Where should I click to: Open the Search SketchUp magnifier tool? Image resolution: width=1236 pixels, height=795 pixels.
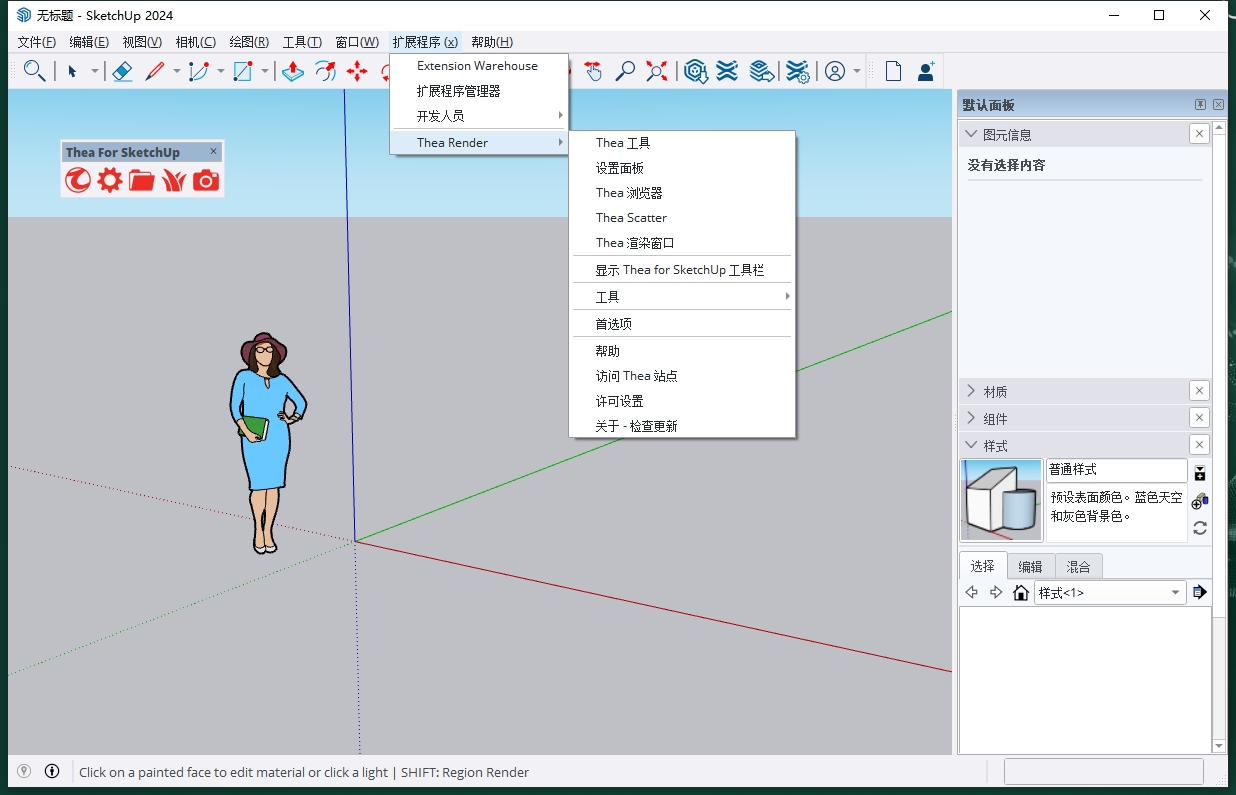34,71
